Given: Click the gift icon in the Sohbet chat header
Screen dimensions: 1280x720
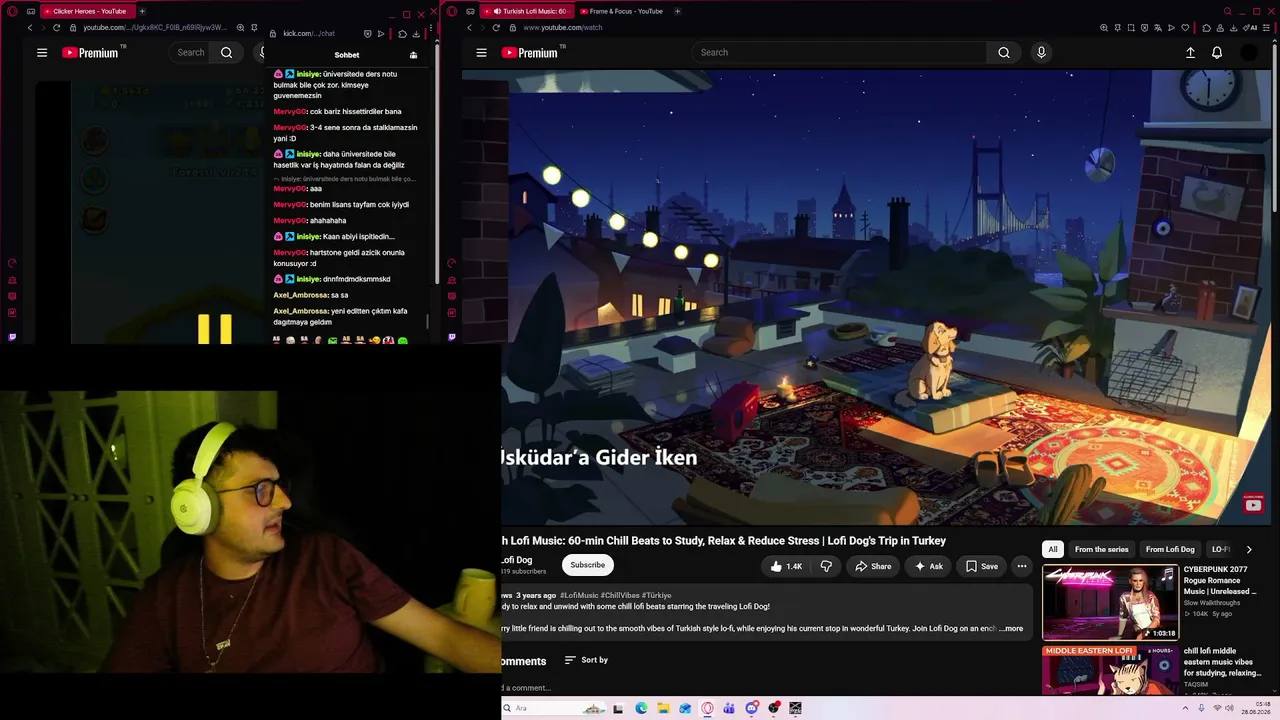Looking at the screenshot, I should pyautogui.click(x=413, y=55).
